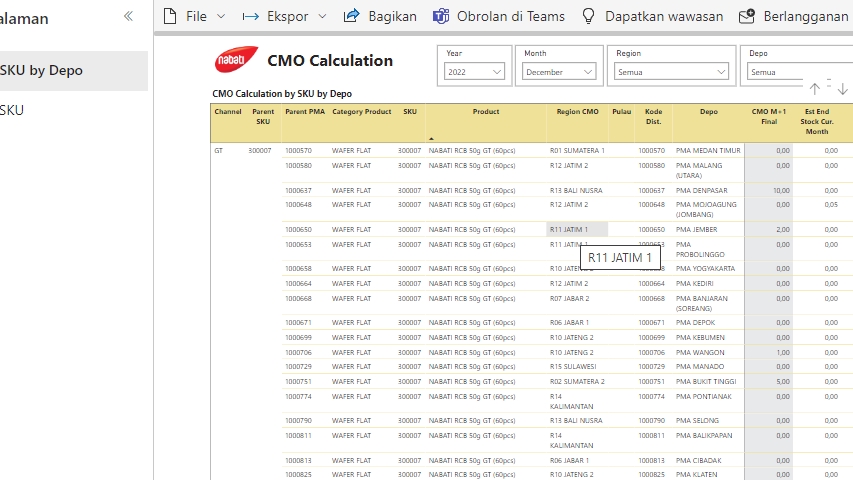This screenshot has width=853, height=480.
Task: Drill down using the down arrow icon
Action: 842,89
